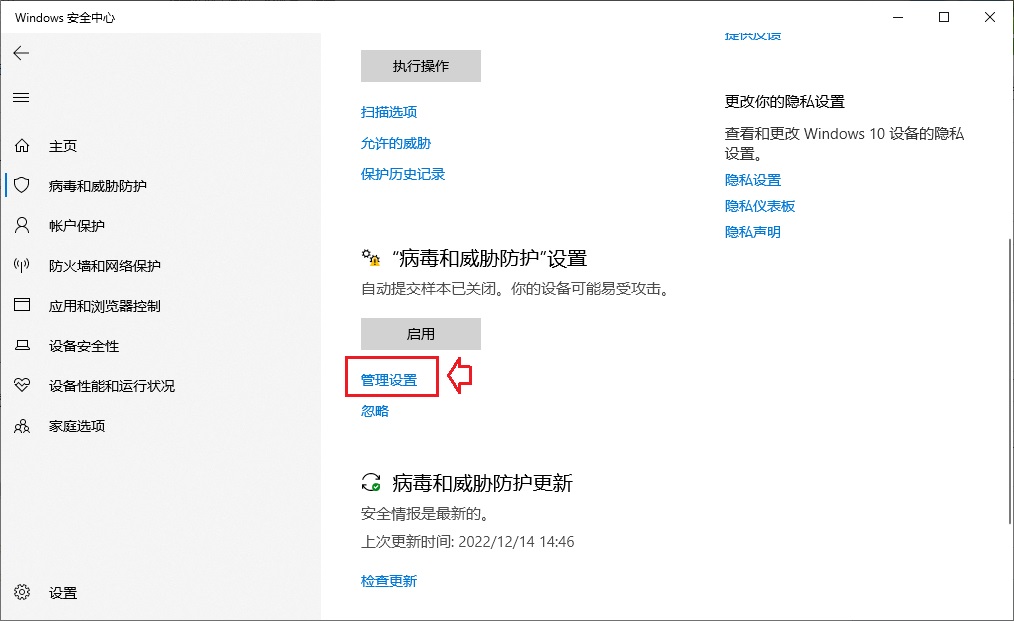The image size is (1014, 621).
Task: Open the 隐私仪表板 link
Action: pos(760,206)
